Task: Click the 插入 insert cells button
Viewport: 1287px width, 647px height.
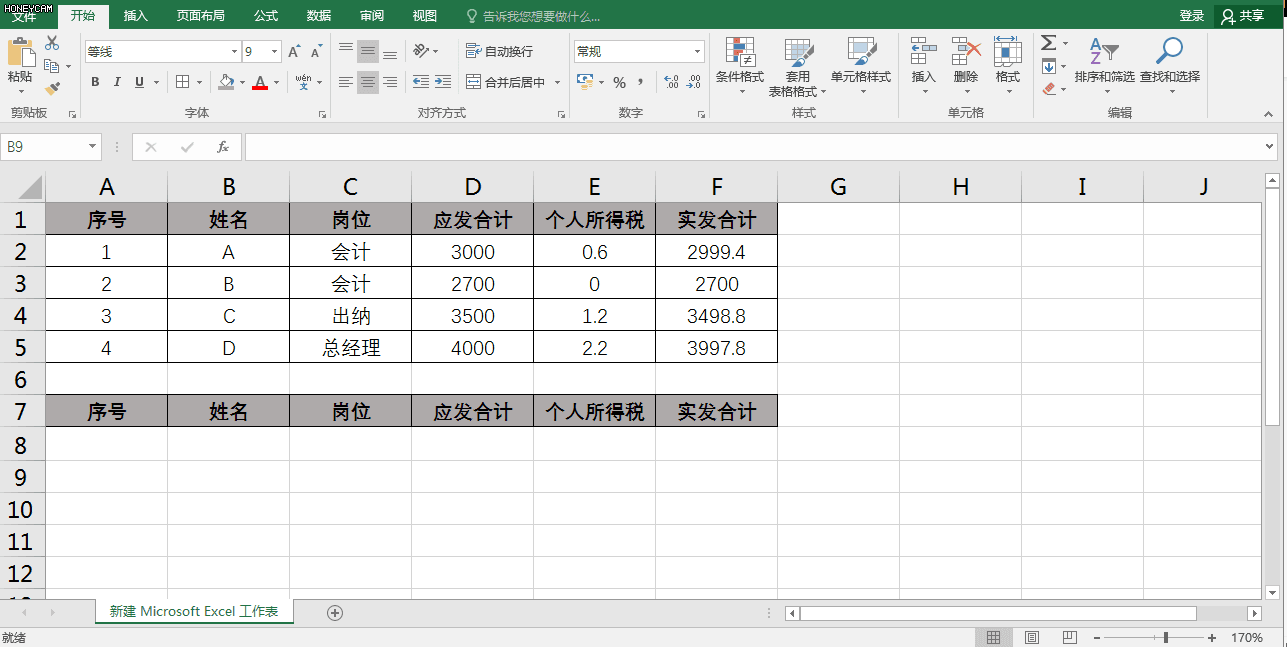Action: (924, 66)
